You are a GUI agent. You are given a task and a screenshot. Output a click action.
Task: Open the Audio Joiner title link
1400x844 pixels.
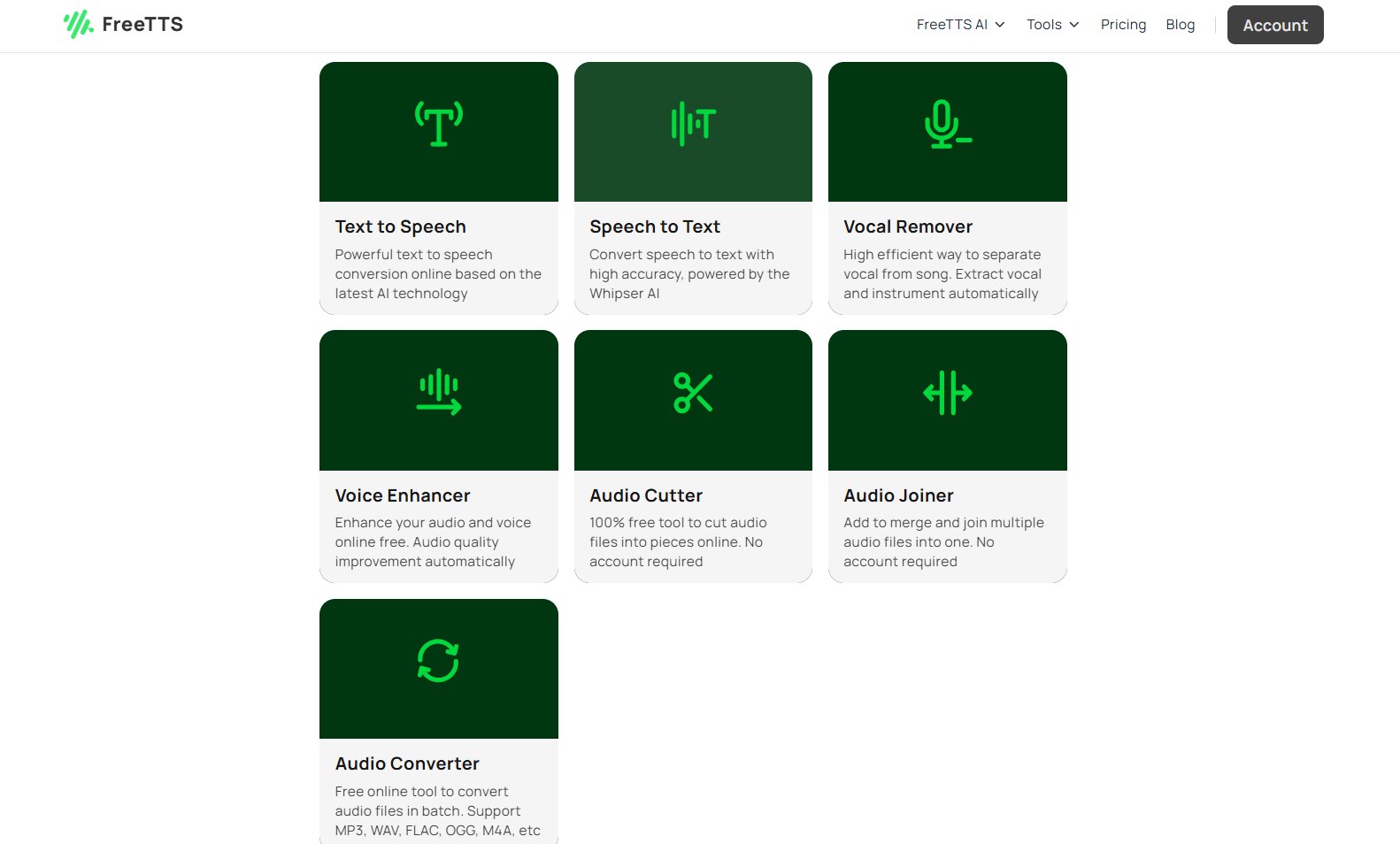point(898,495)
